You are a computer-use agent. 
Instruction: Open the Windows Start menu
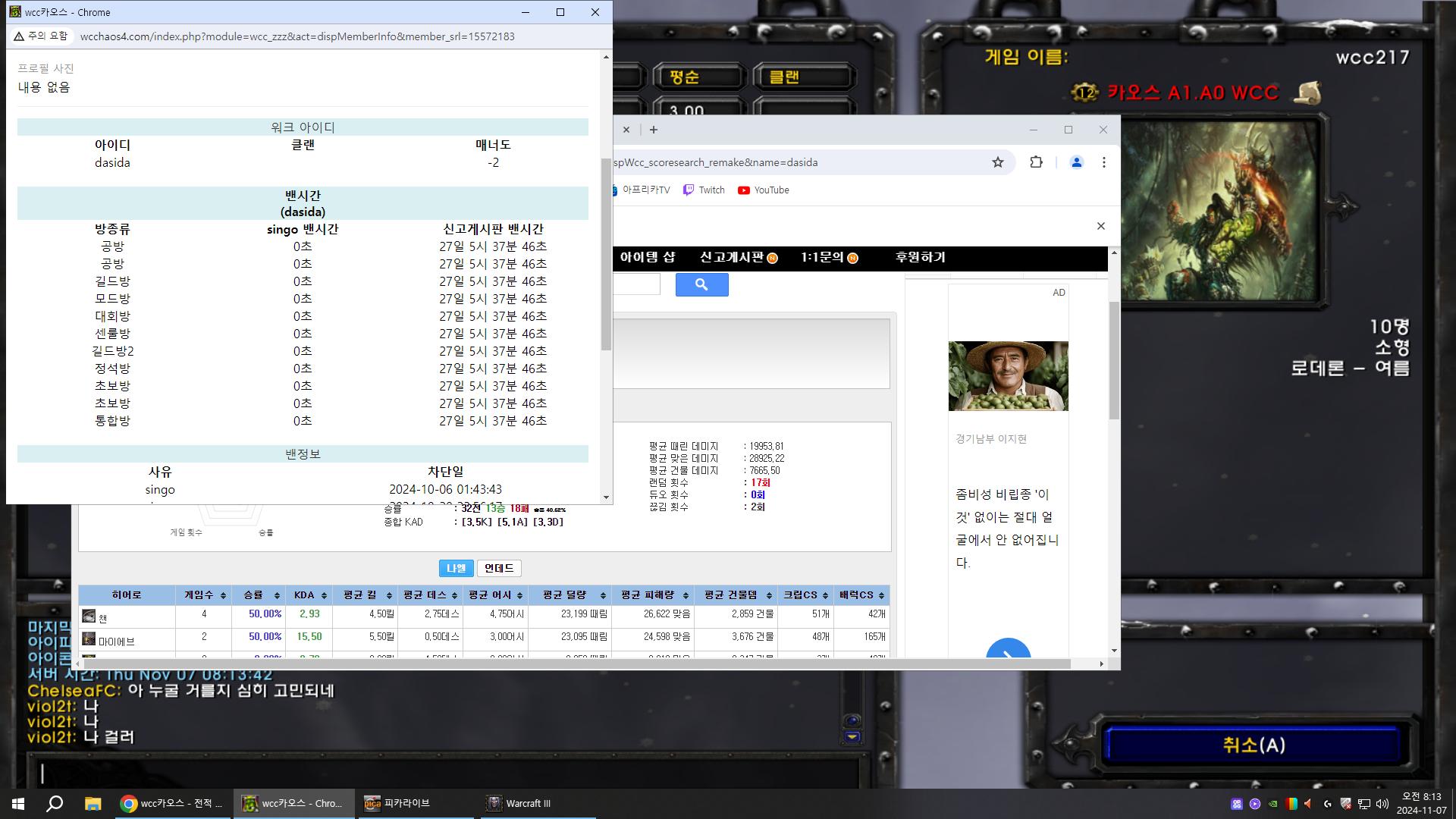point(18,803)
